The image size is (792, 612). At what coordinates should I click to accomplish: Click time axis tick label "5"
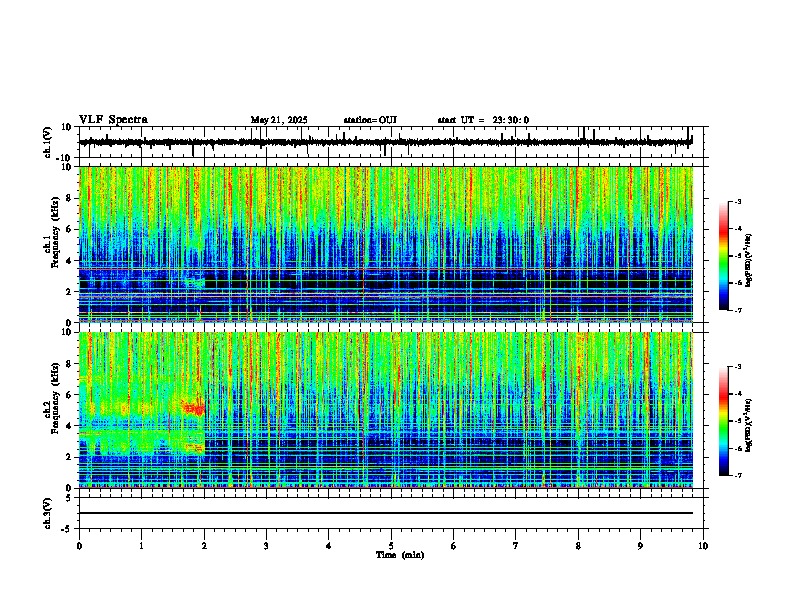[x=391, y=546]
